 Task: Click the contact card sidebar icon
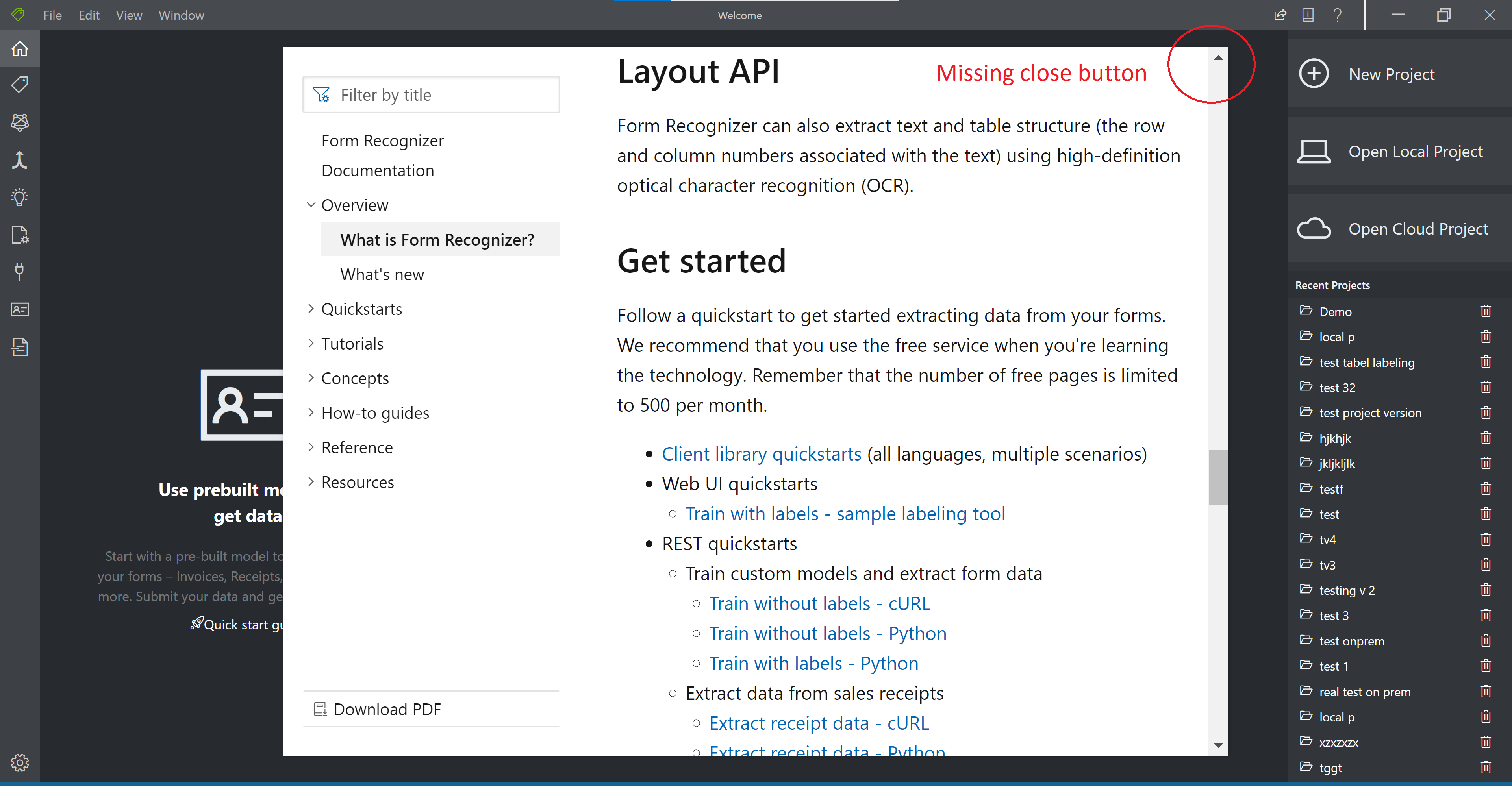19,309
